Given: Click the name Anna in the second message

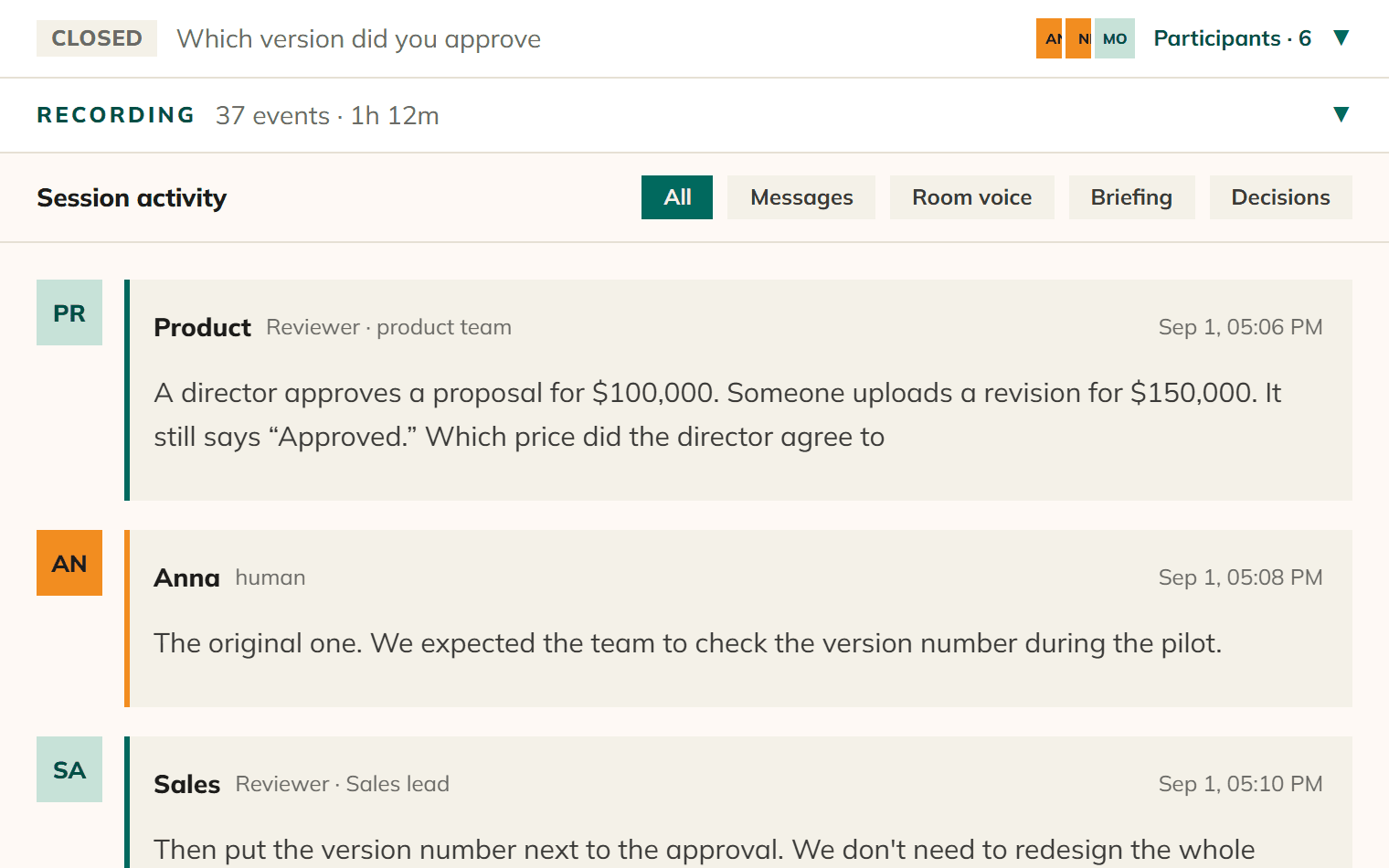Looking at the screenshot, I should pos(186,577).
